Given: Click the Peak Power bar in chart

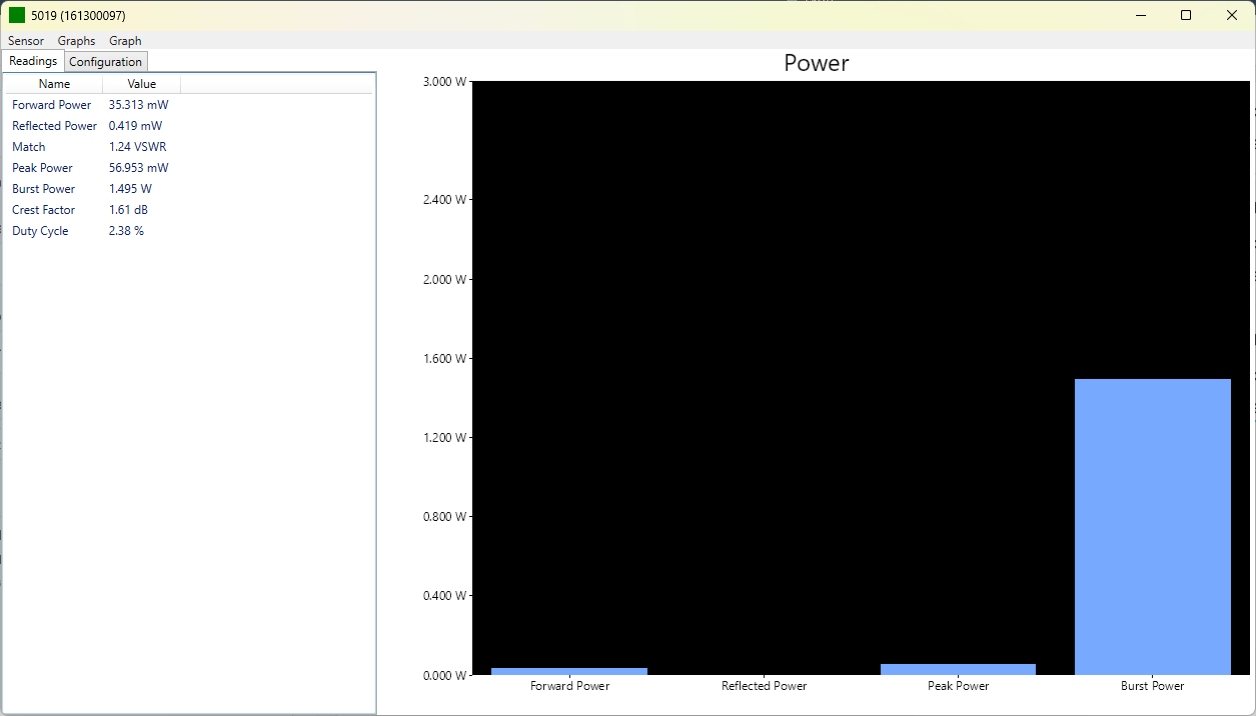Looking at the screenshot, I should (958, 669).
